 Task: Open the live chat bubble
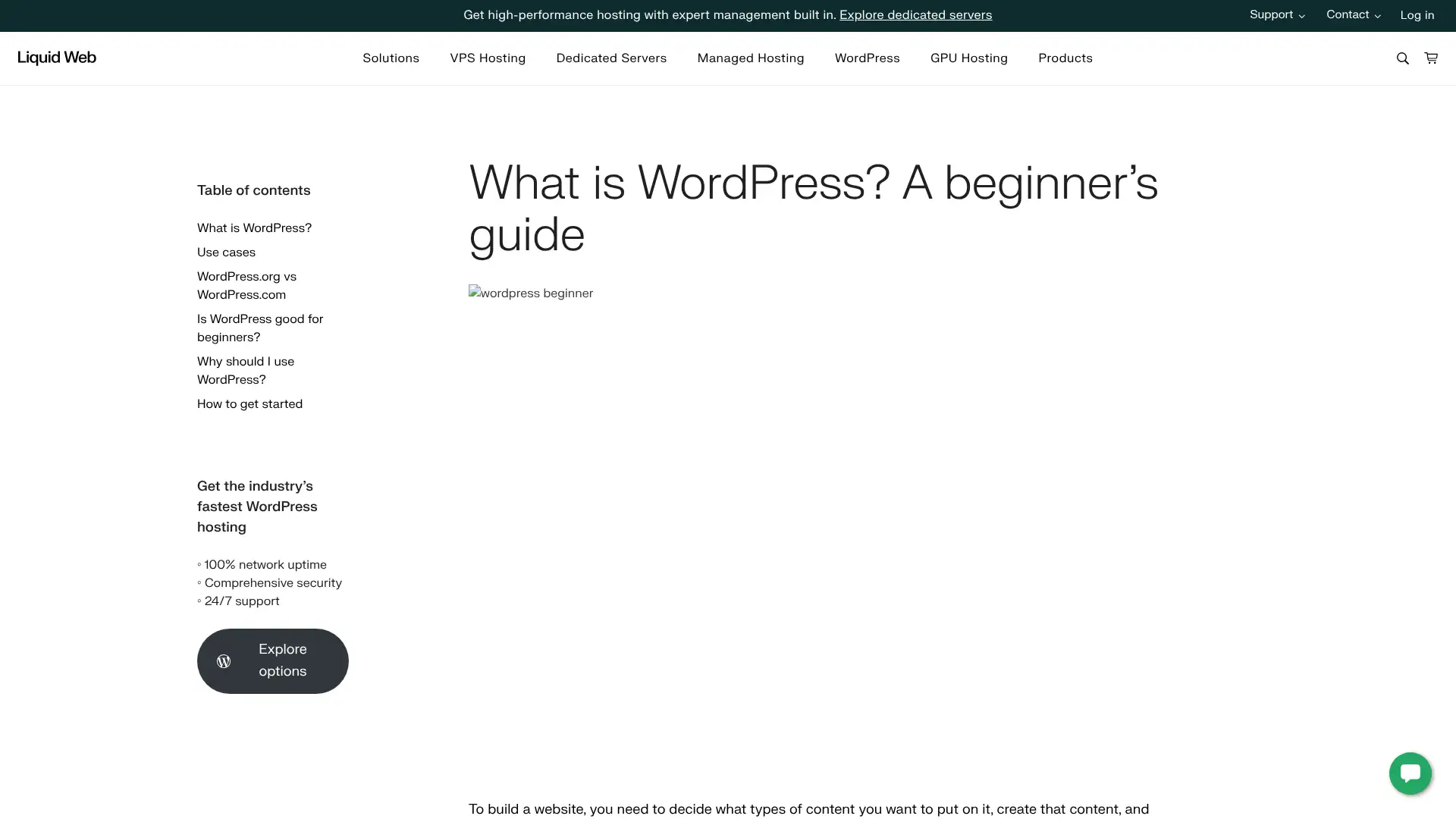(x=1410, y=773)
